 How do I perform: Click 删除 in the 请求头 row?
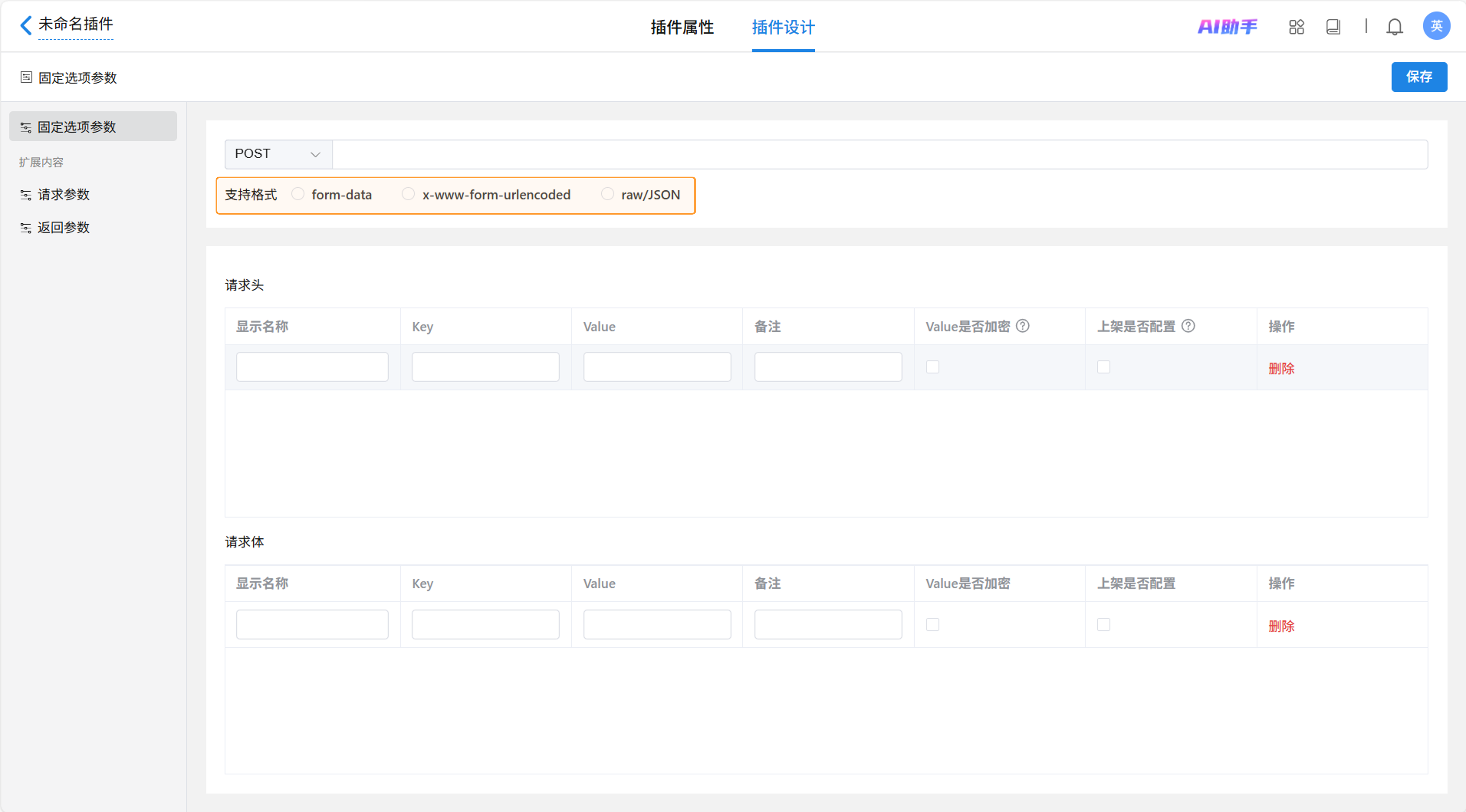point(1280,368)
